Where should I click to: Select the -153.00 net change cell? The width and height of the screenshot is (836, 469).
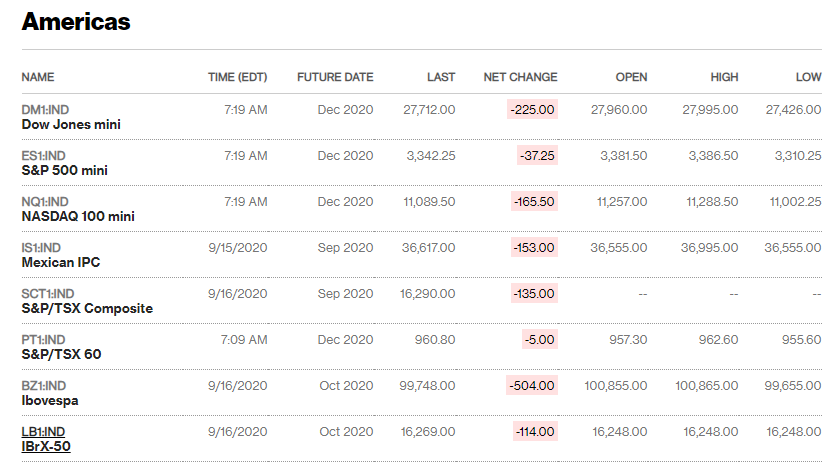534,248
